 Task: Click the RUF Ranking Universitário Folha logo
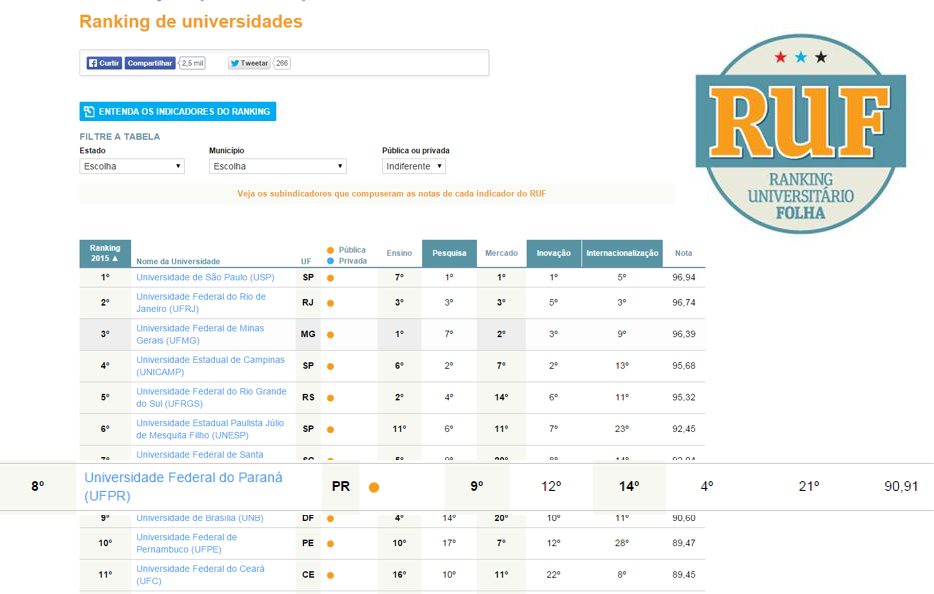(801, 134)
